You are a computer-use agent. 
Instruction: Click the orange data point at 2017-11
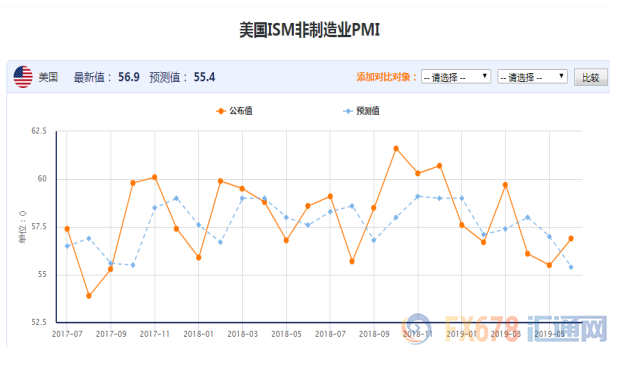click(155, 177)
